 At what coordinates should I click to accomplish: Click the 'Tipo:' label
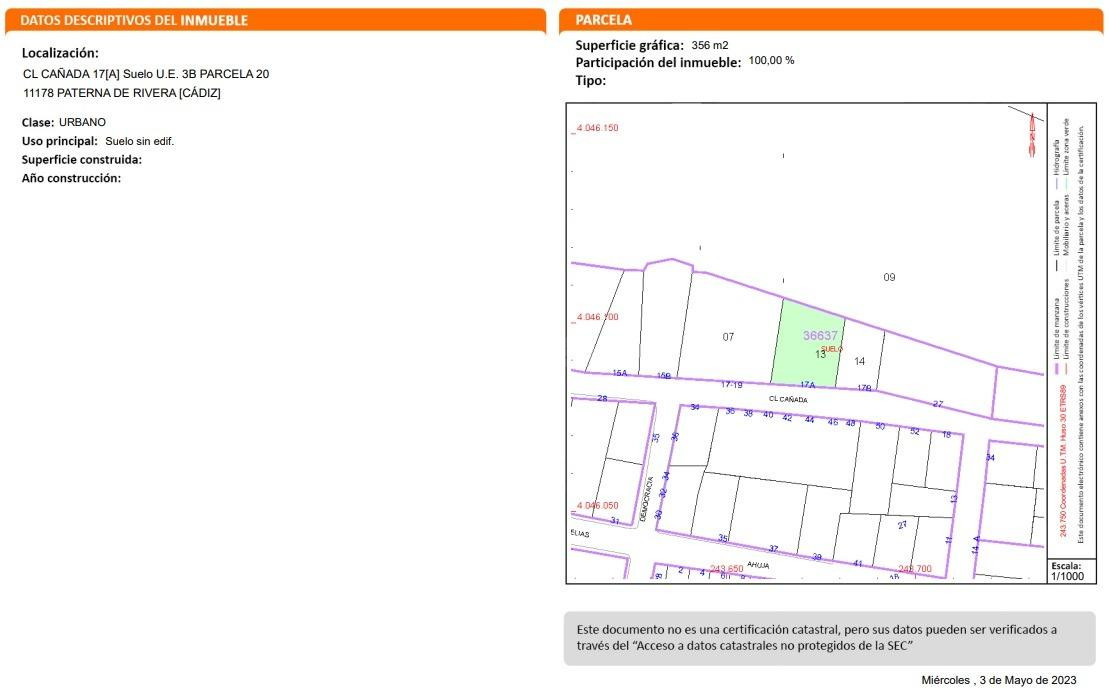click(591, 81)
